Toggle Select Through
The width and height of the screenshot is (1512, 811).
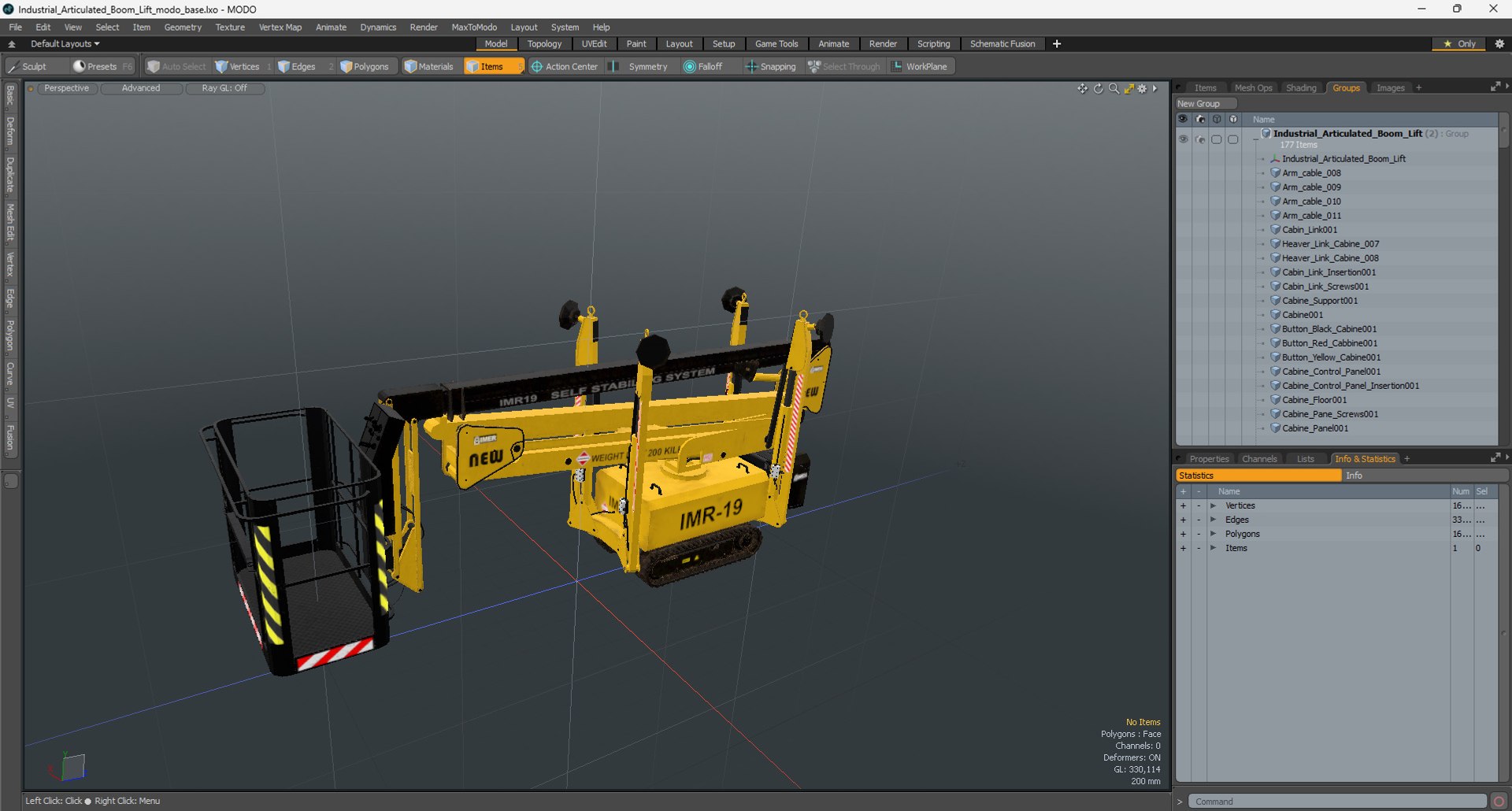844,67
